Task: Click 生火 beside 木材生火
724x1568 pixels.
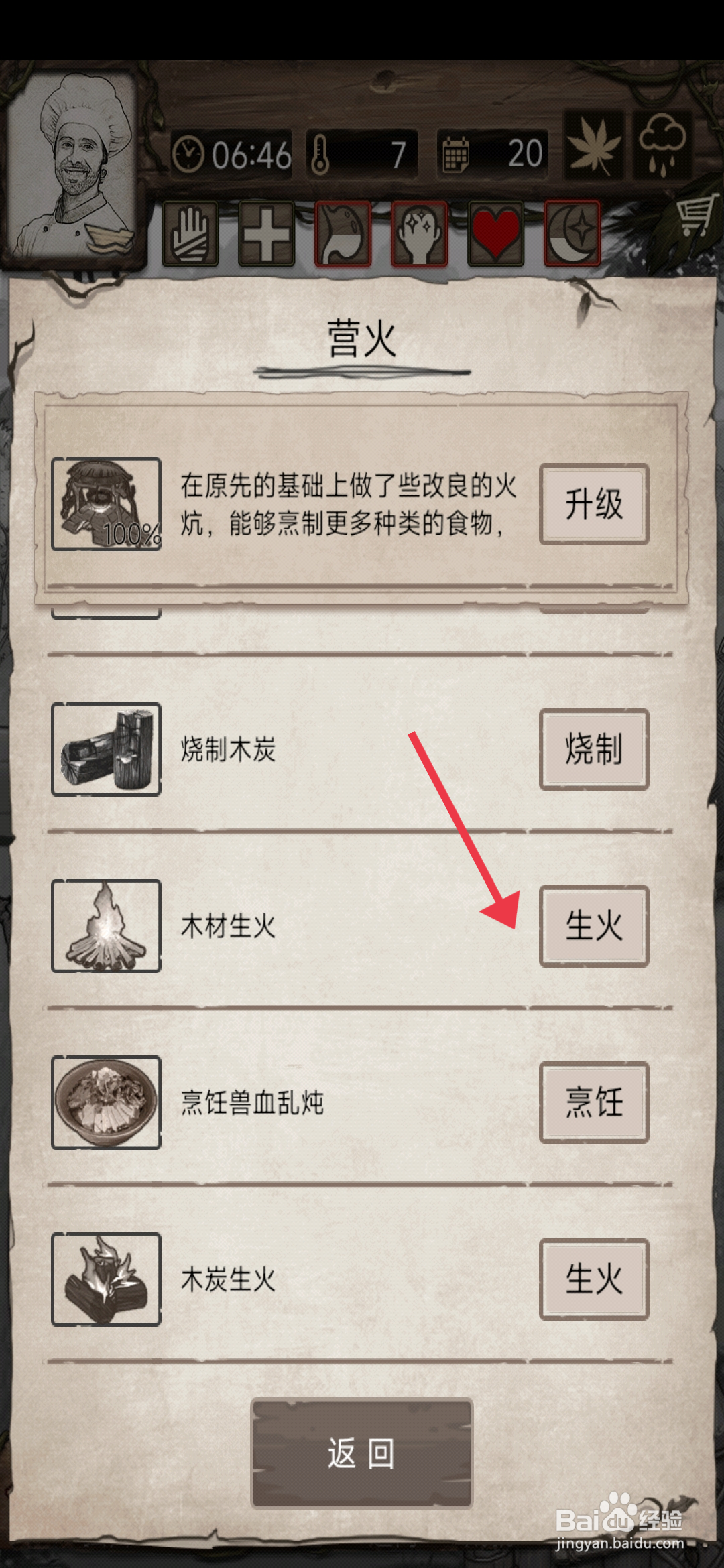Action: coord(594,926)
